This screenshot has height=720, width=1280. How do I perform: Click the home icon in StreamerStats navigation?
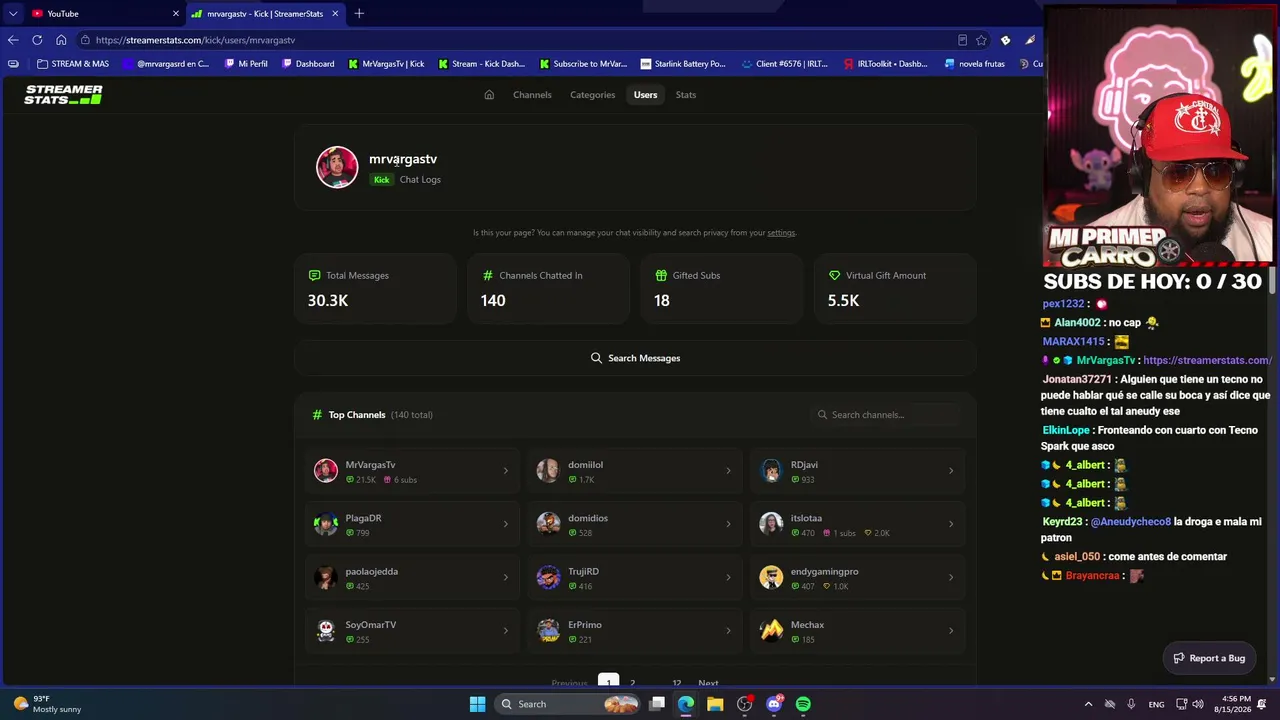click(x=489, y=95)
